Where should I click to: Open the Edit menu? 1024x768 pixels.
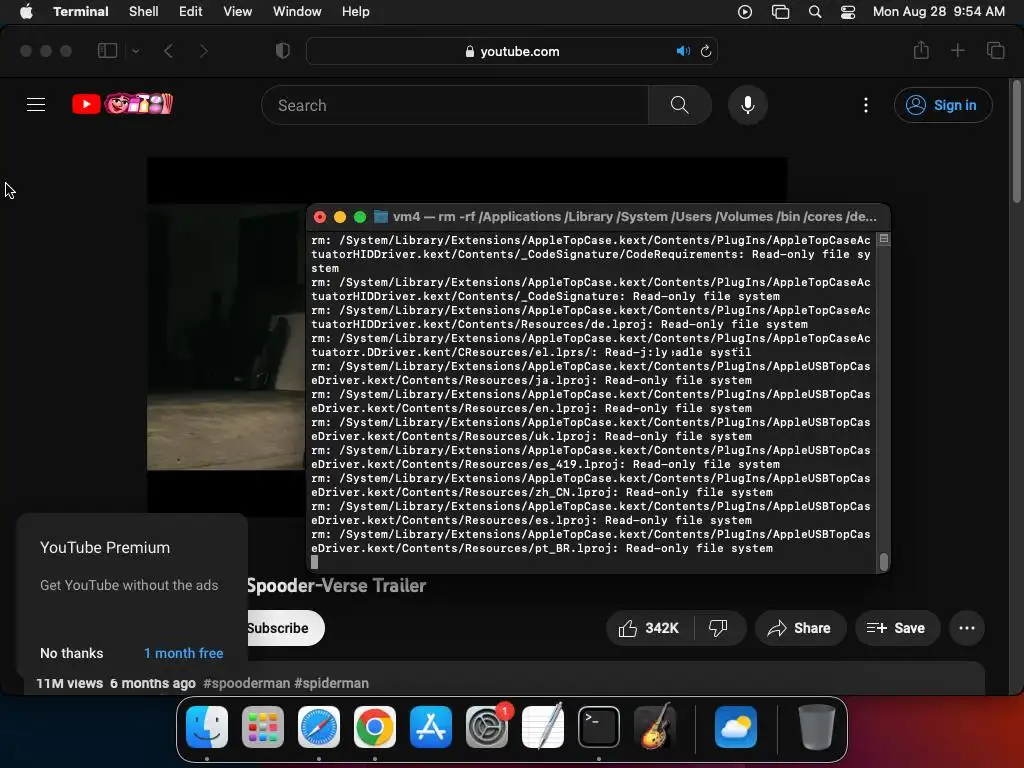click(x=191, y=12)
